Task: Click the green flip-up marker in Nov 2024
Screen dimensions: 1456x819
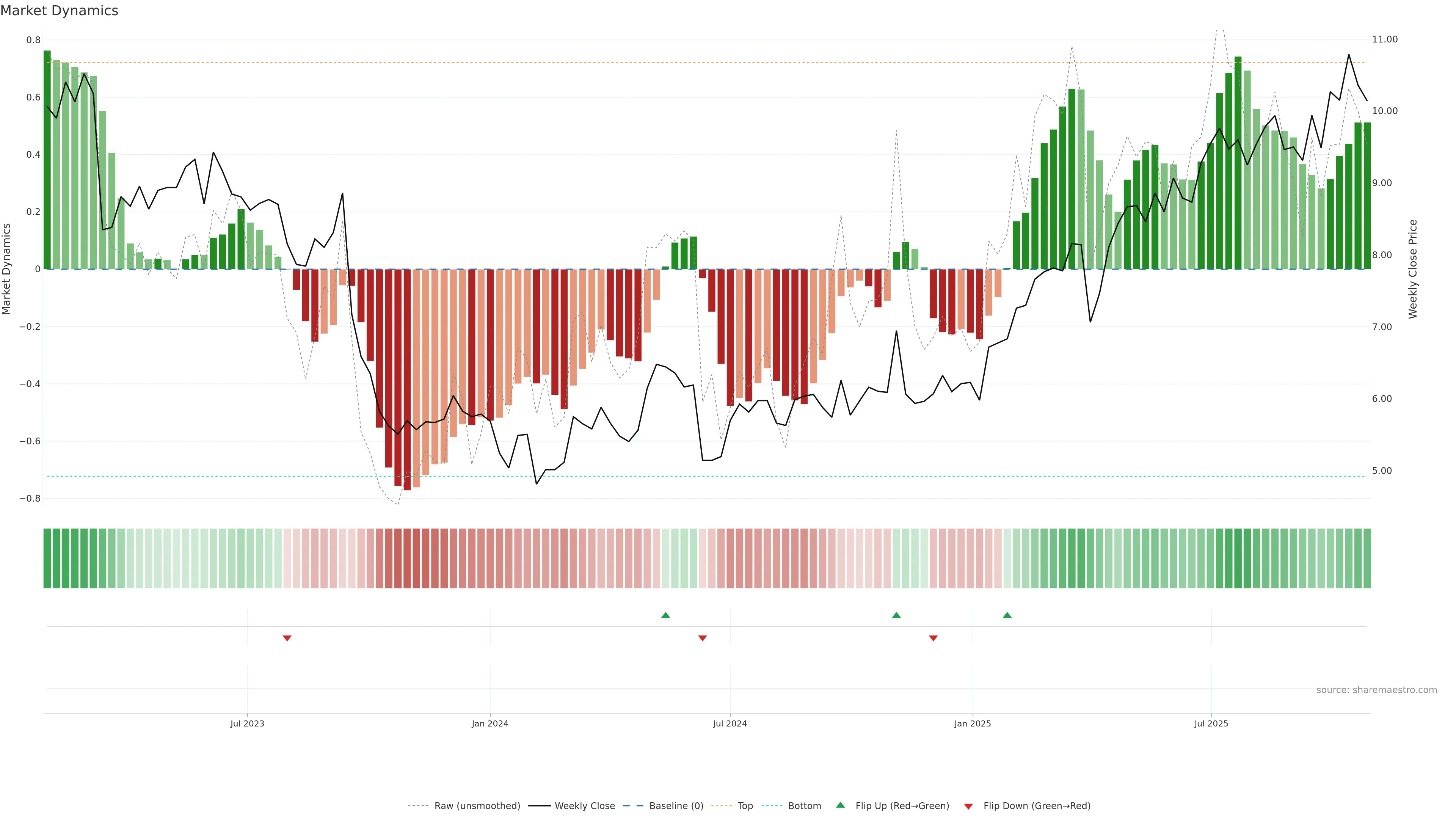Action: [x=896, y=615]
